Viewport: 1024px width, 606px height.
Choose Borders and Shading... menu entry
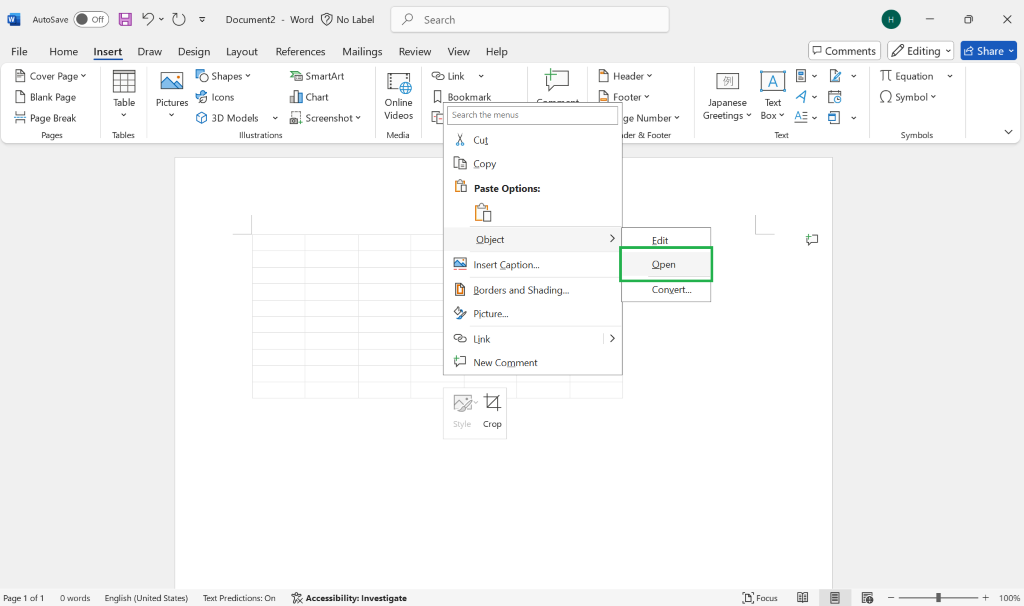point(532,290)
